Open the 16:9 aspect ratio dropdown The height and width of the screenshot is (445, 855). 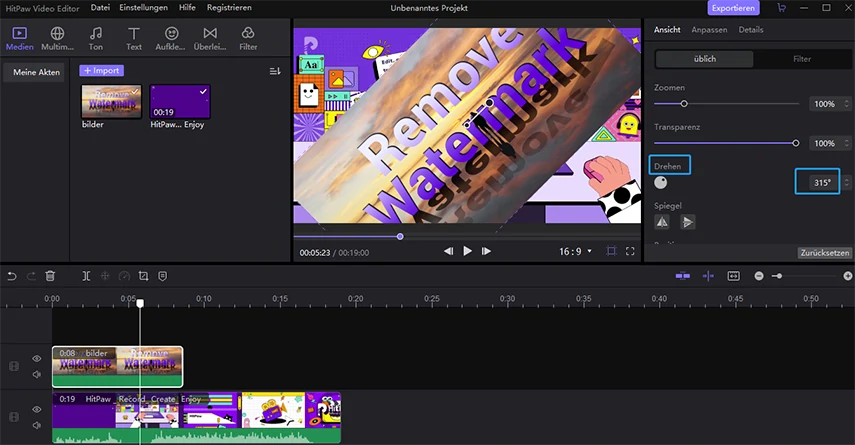(575, 251)
